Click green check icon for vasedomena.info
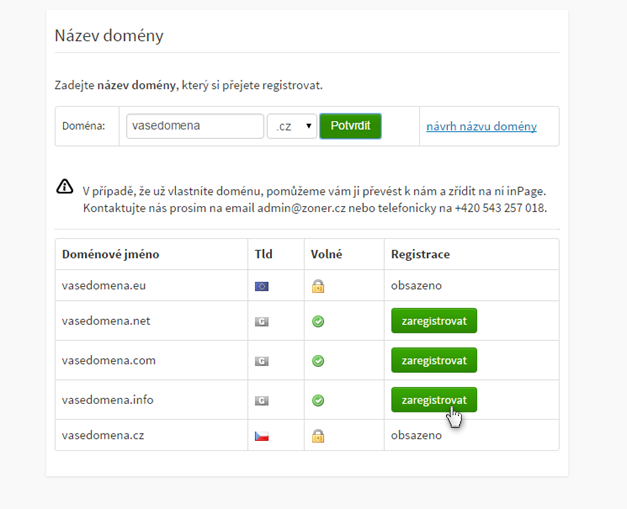 (x=318, y=400)
